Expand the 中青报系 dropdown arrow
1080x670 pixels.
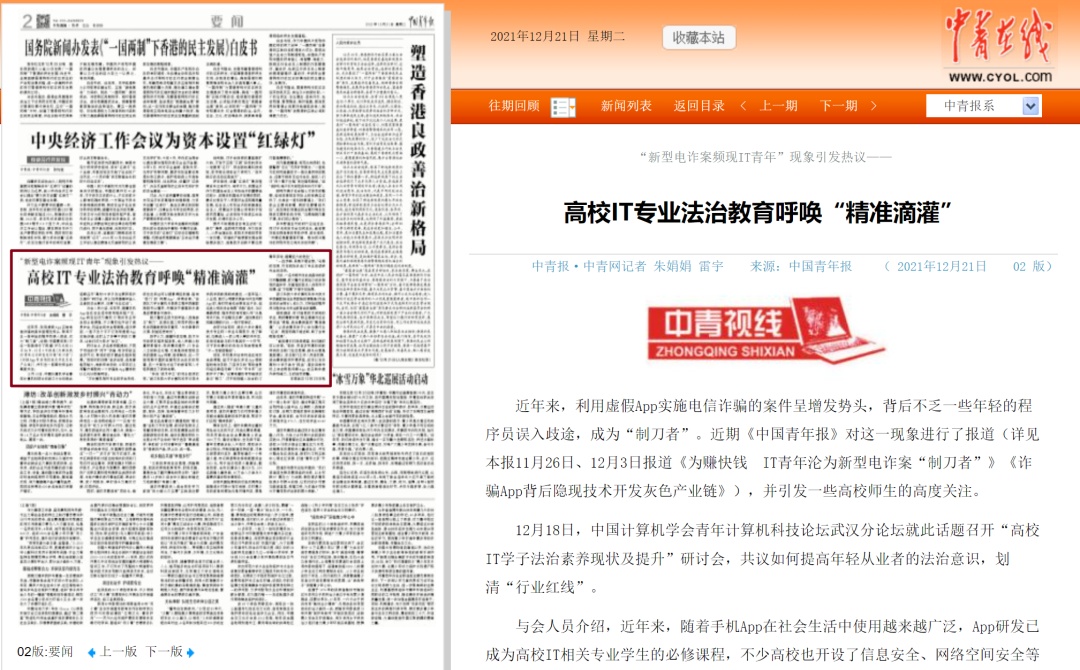point(1030,106)
